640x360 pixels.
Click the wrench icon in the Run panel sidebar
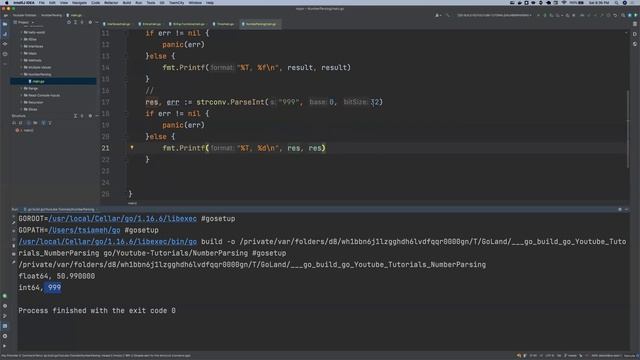13,223
